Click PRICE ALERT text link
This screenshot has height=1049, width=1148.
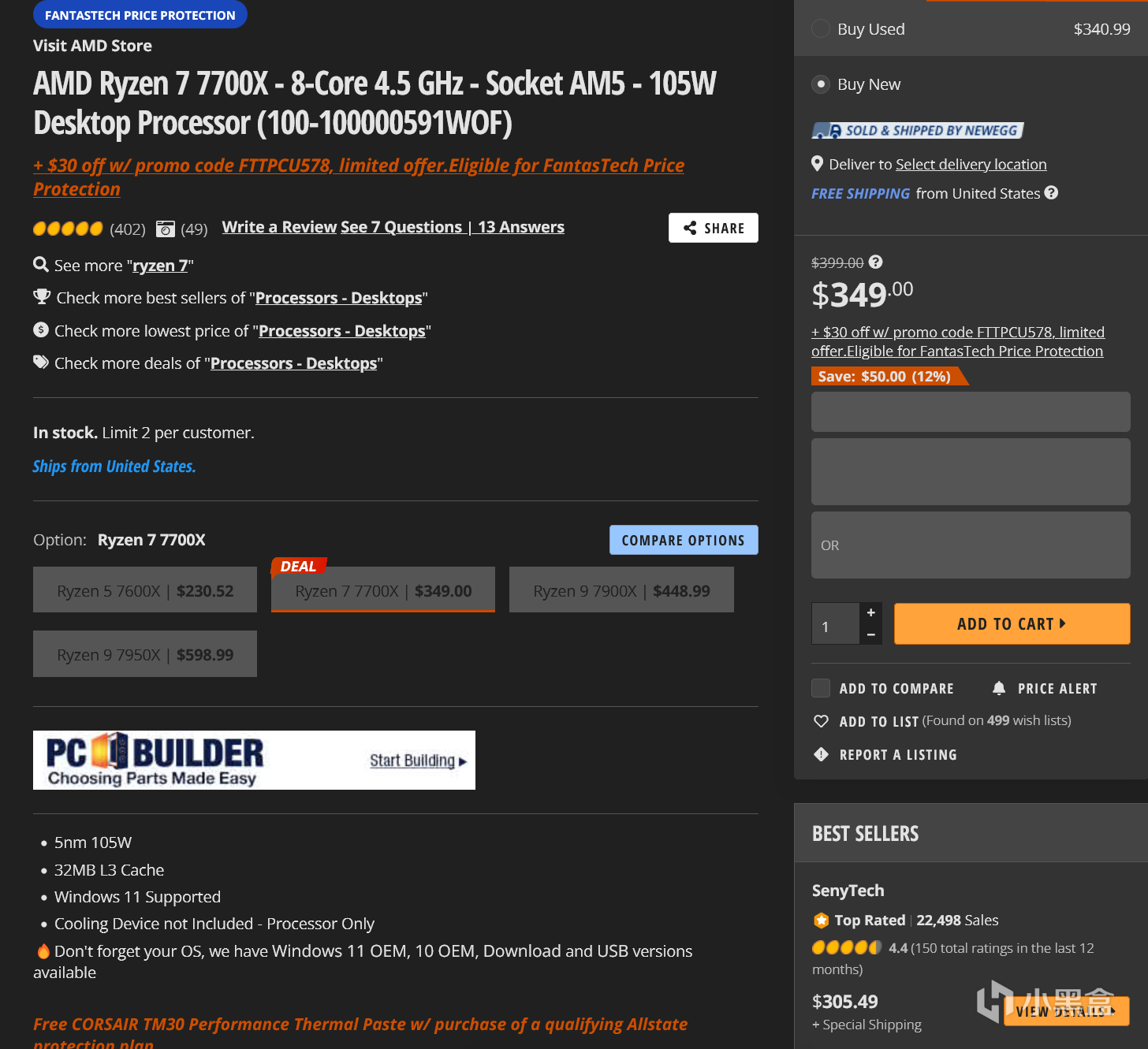pos(1057,688)
